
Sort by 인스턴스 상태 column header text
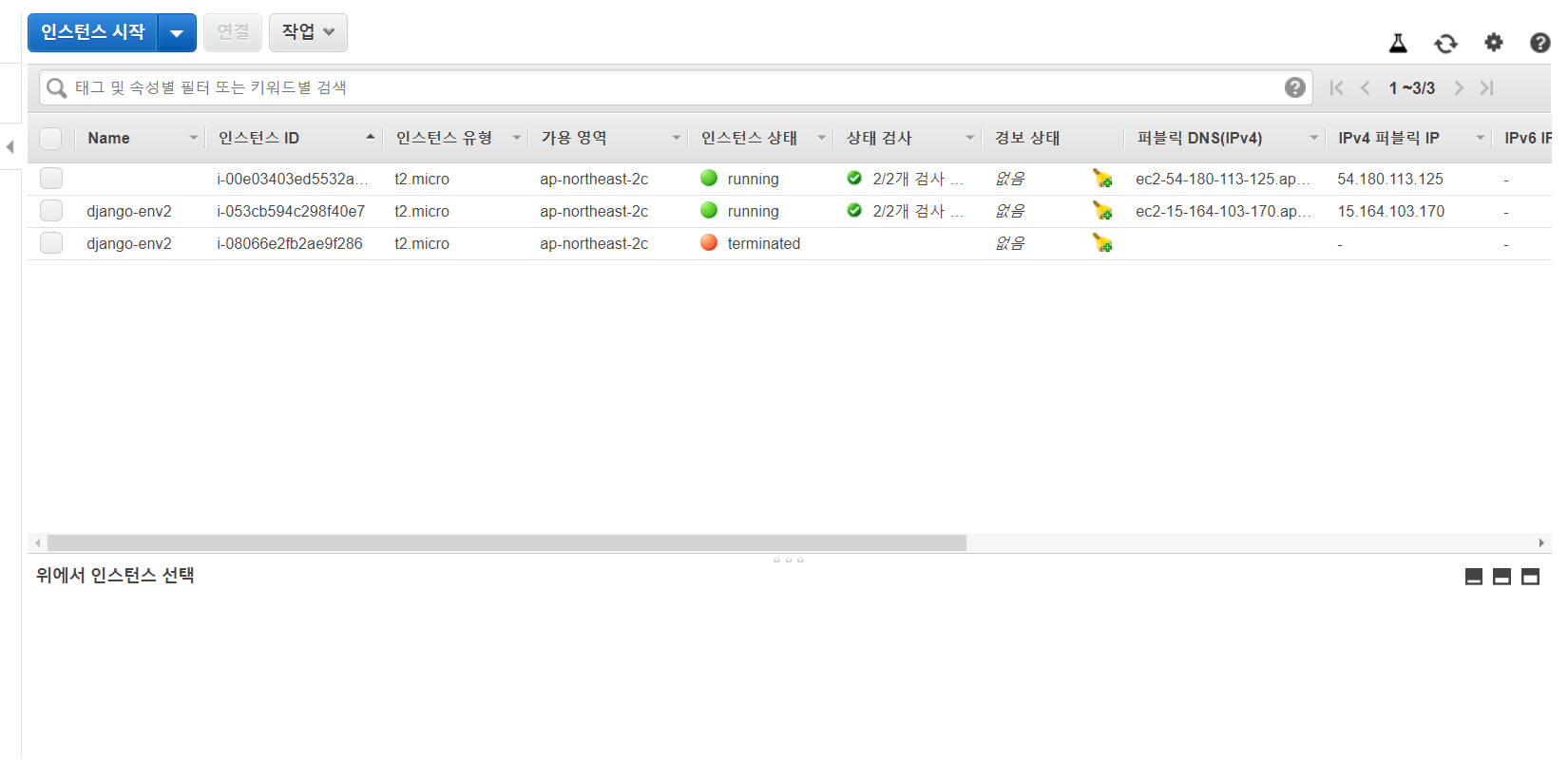(749, 138)
